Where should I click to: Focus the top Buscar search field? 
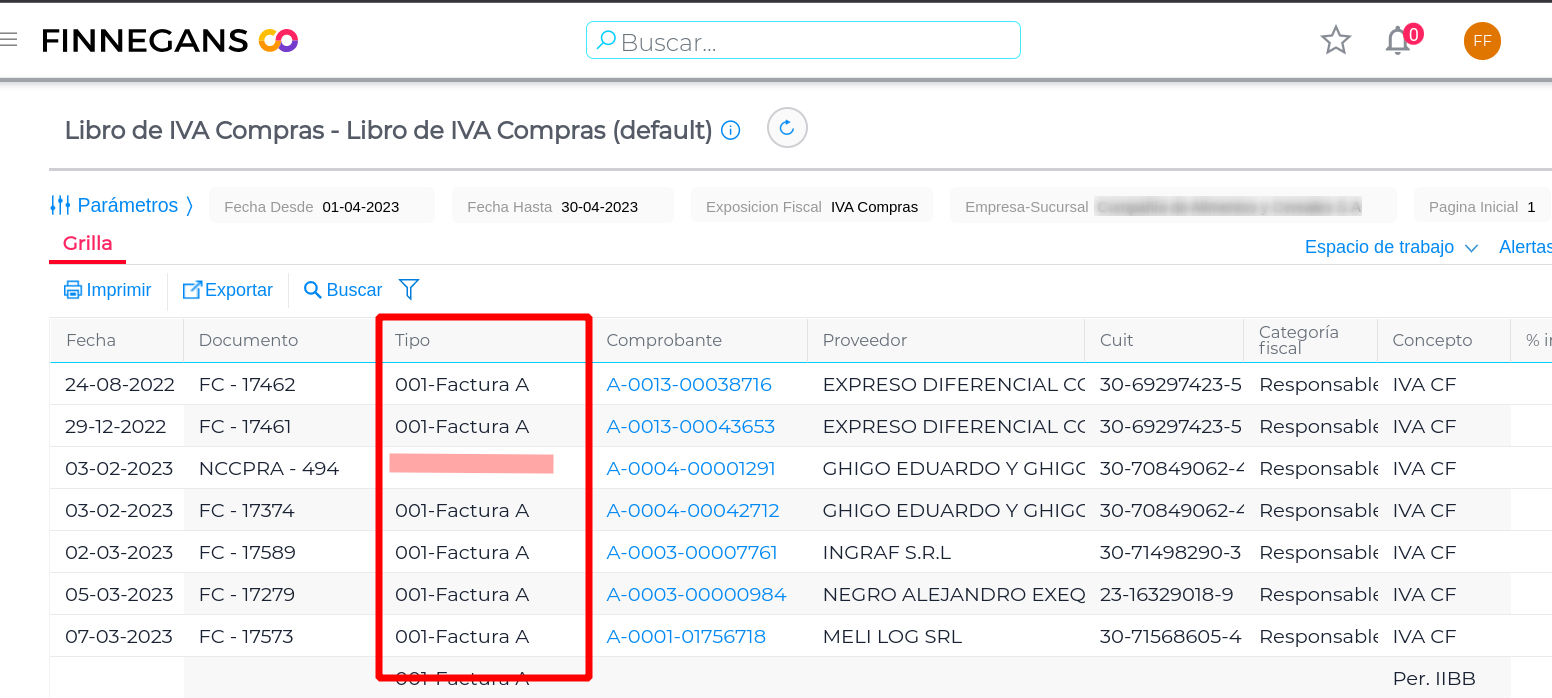coord(803,41)
